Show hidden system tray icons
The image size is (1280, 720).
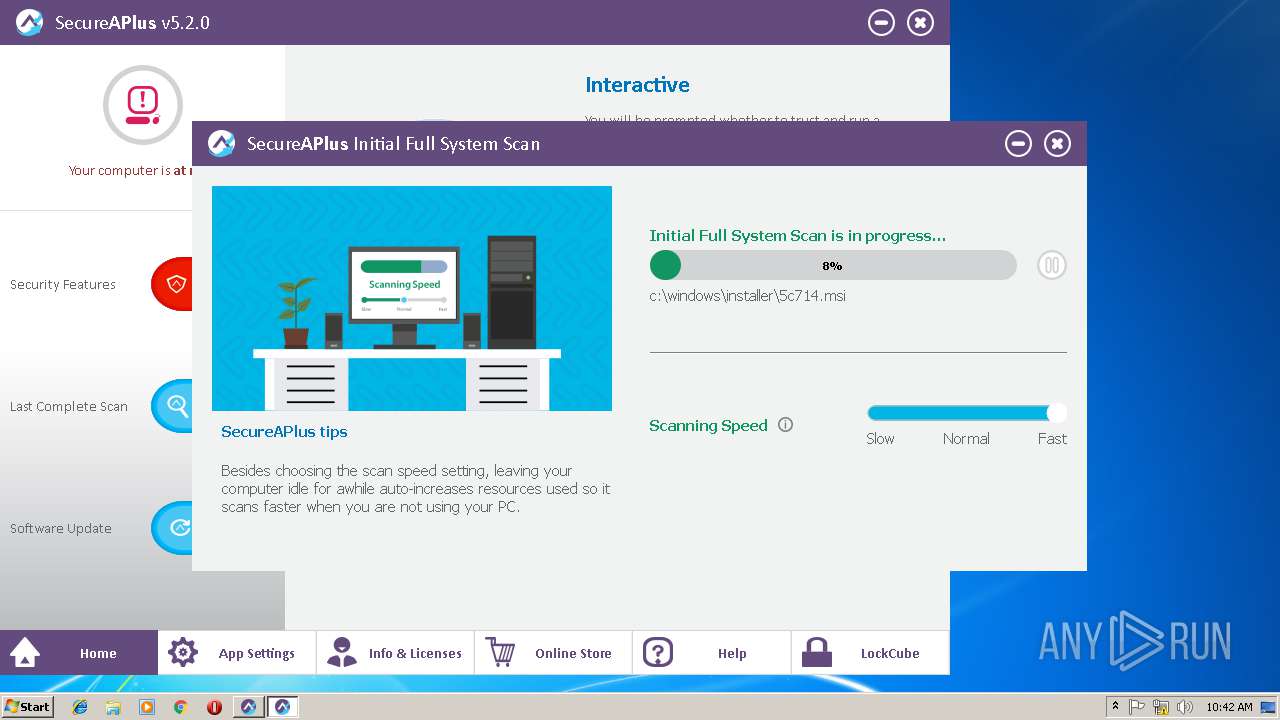click(1115, 707)
